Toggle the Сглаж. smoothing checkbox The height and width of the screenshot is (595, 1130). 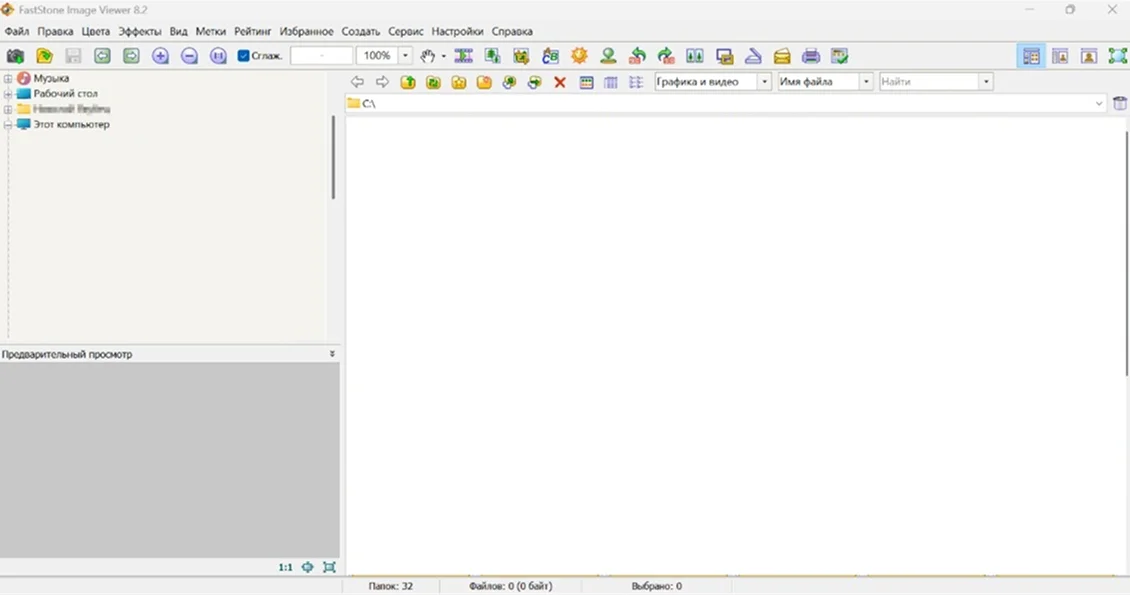coord(244,55)
